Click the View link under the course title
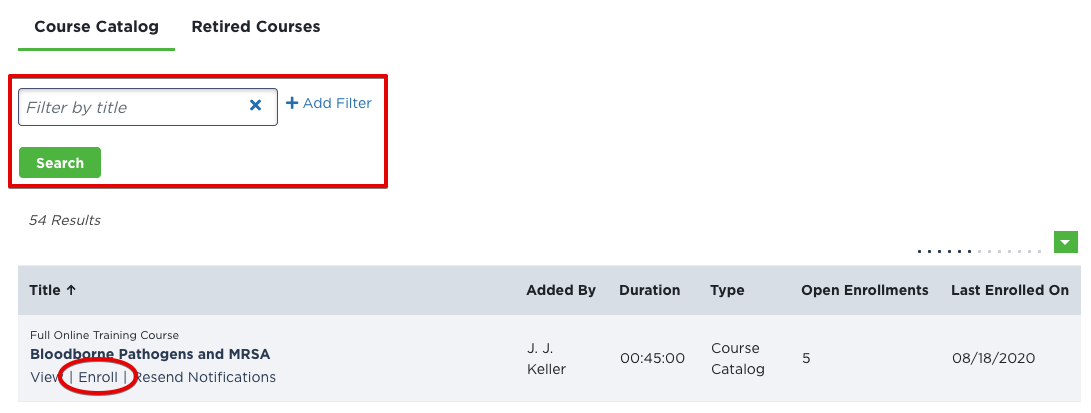Image resolution: width=1091 pixels, height=413 pixels. pos(46,377)
